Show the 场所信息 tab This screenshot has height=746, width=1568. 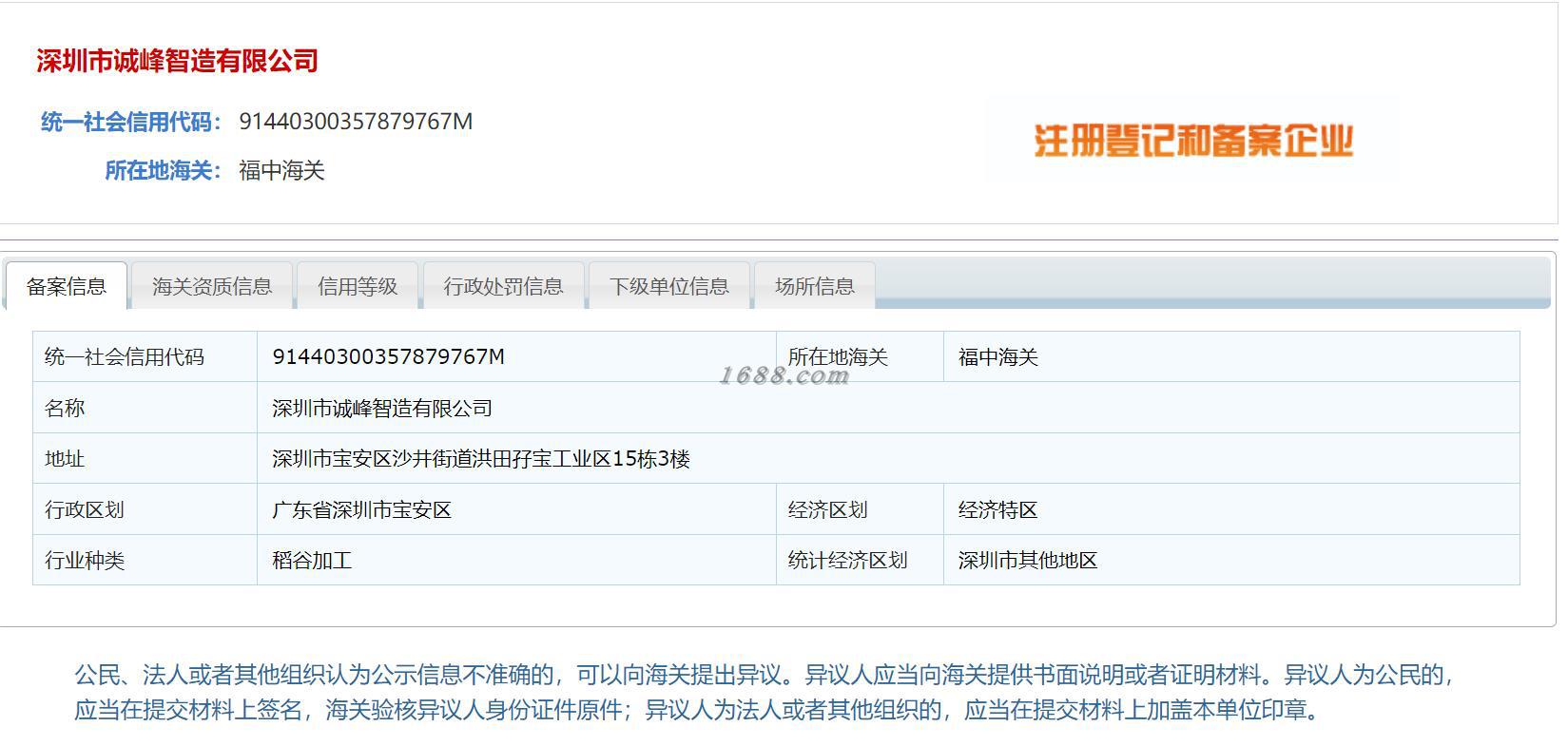point(815,286)
